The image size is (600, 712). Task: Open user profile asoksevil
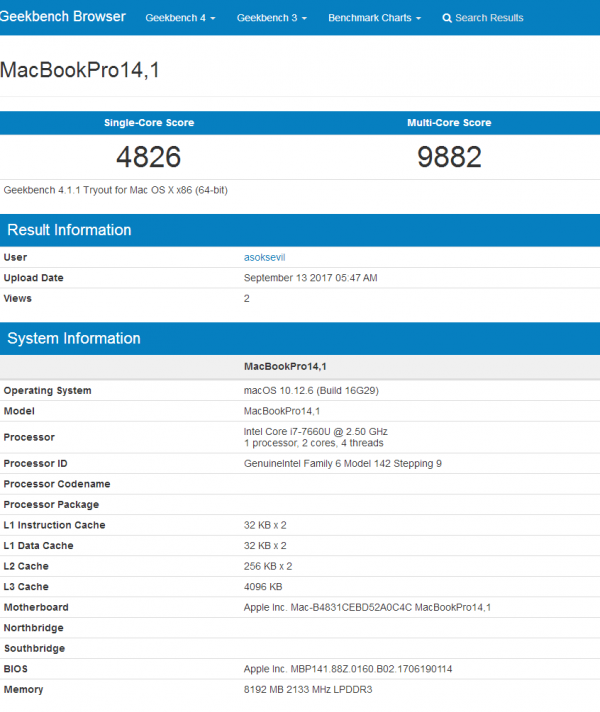[264, 257]
